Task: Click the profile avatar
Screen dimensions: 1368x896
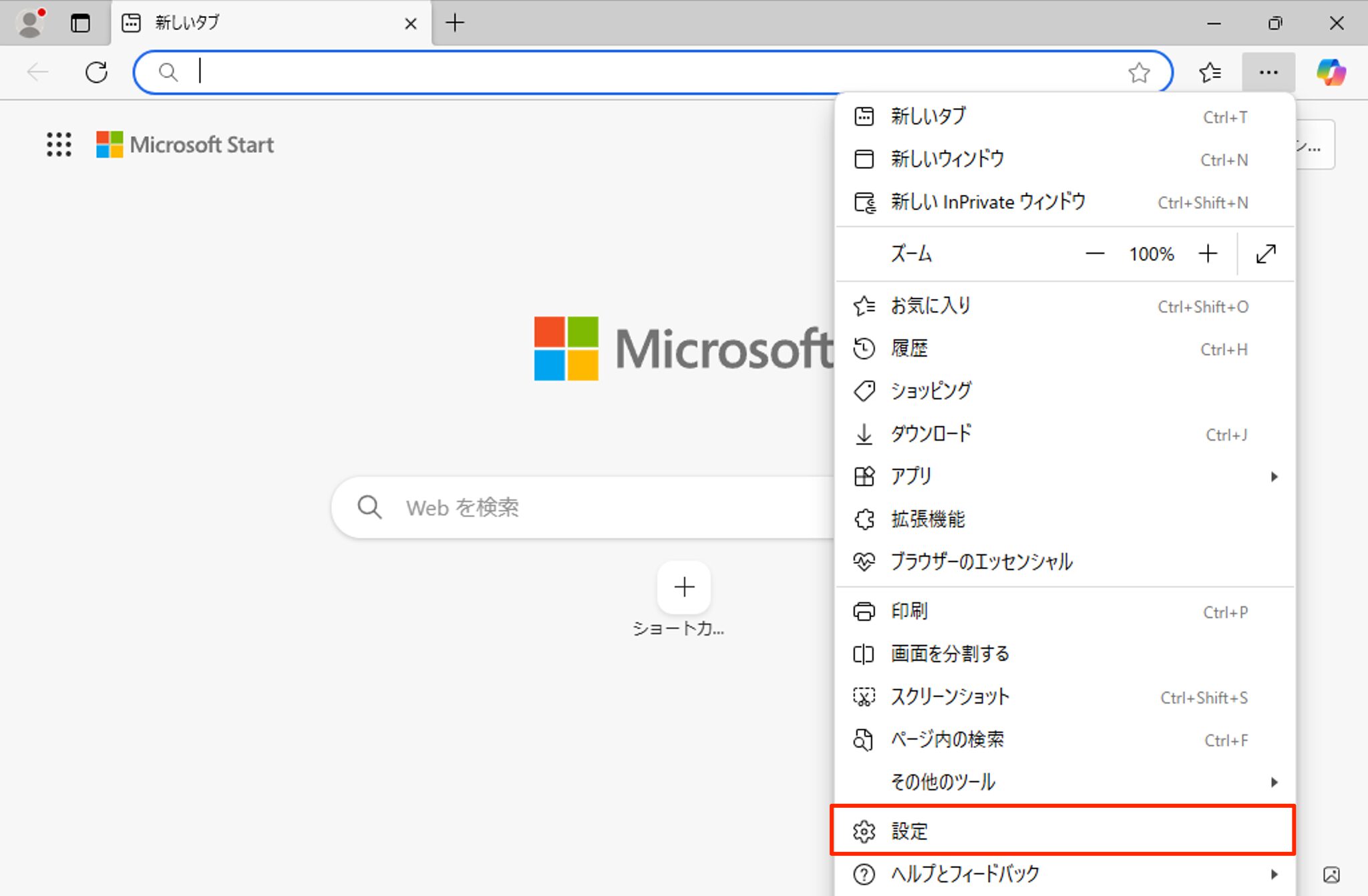Action: 29,23
